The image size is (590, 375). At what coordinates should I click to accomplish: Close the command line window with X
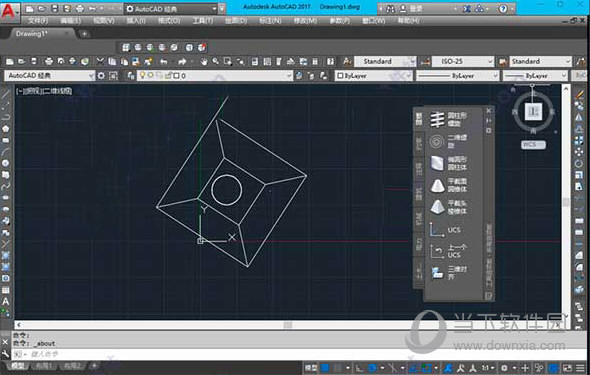(x=5, y=342)
